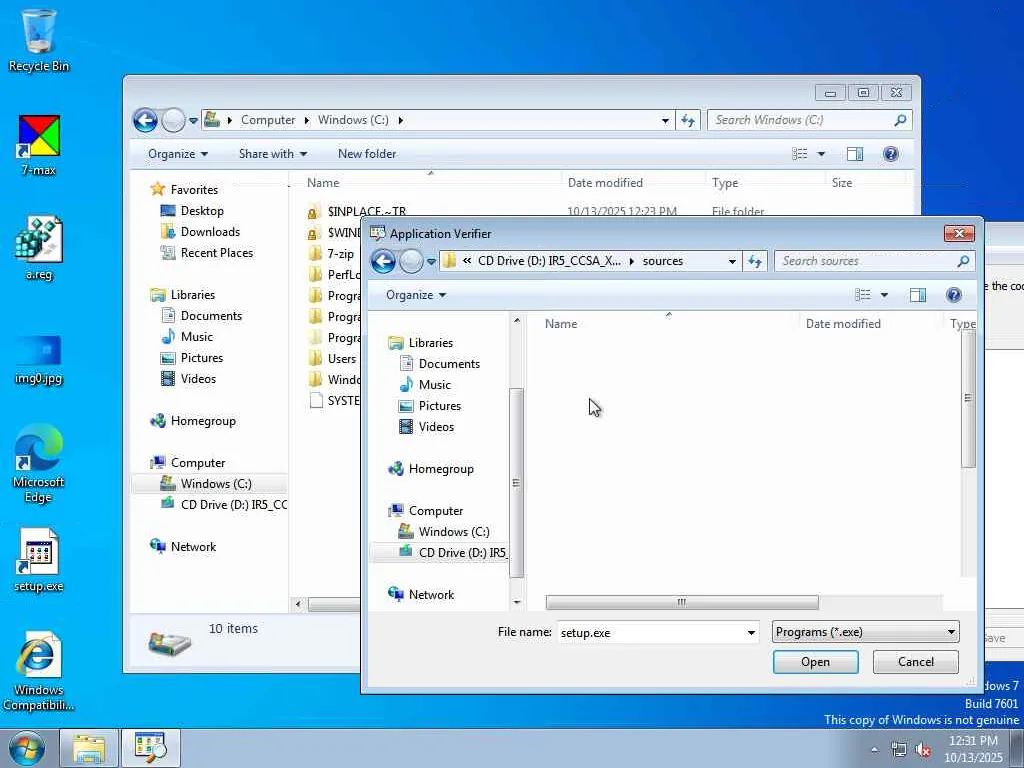Change view icon in the dialog
1024x768 pixels.
pos(863,295)
